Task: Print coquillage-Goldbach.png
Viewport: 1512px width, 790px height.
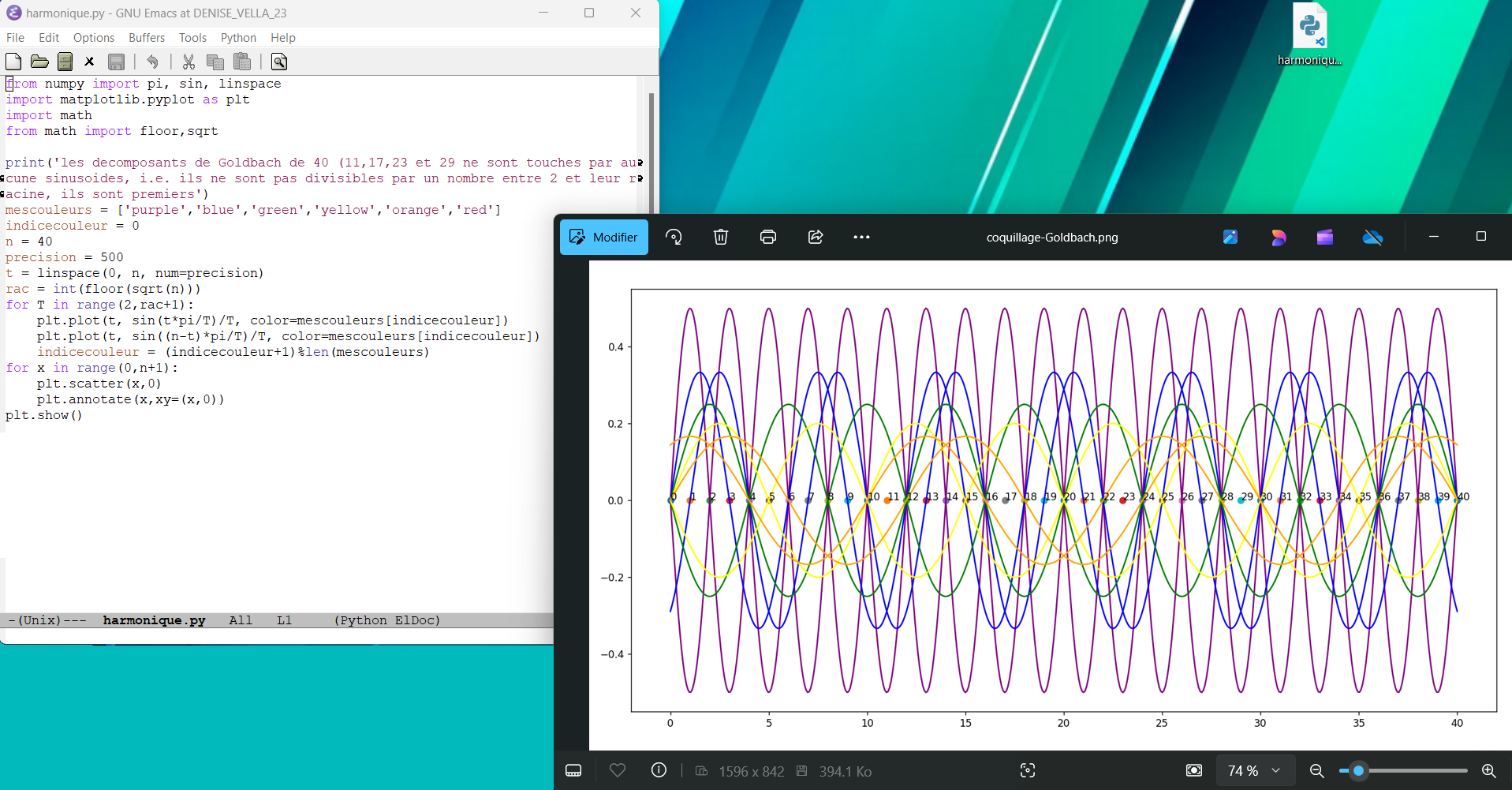Action: coord(768,237)
